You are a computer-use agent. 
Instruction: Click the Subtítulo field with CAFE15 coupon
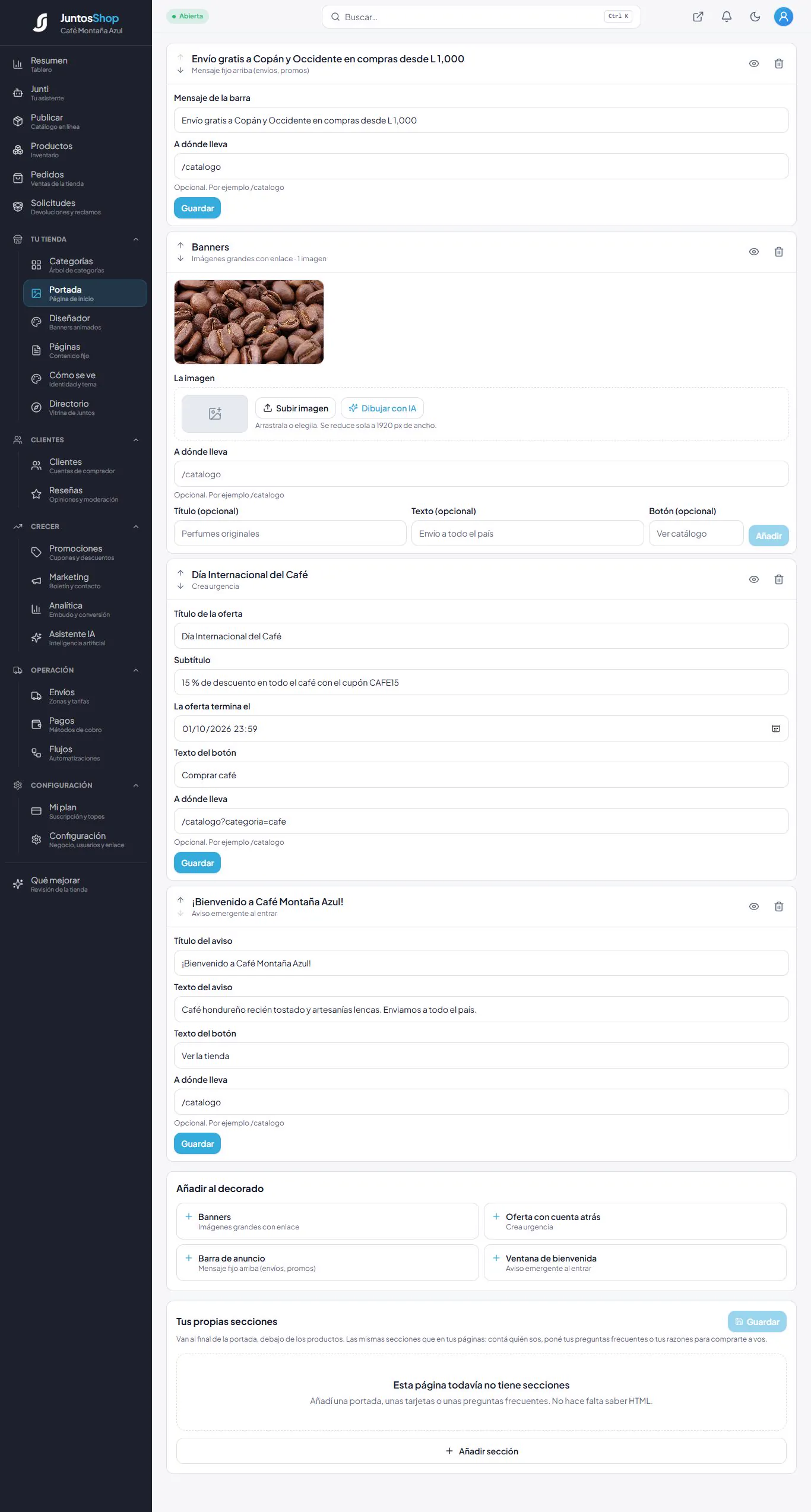coord(481,683)
